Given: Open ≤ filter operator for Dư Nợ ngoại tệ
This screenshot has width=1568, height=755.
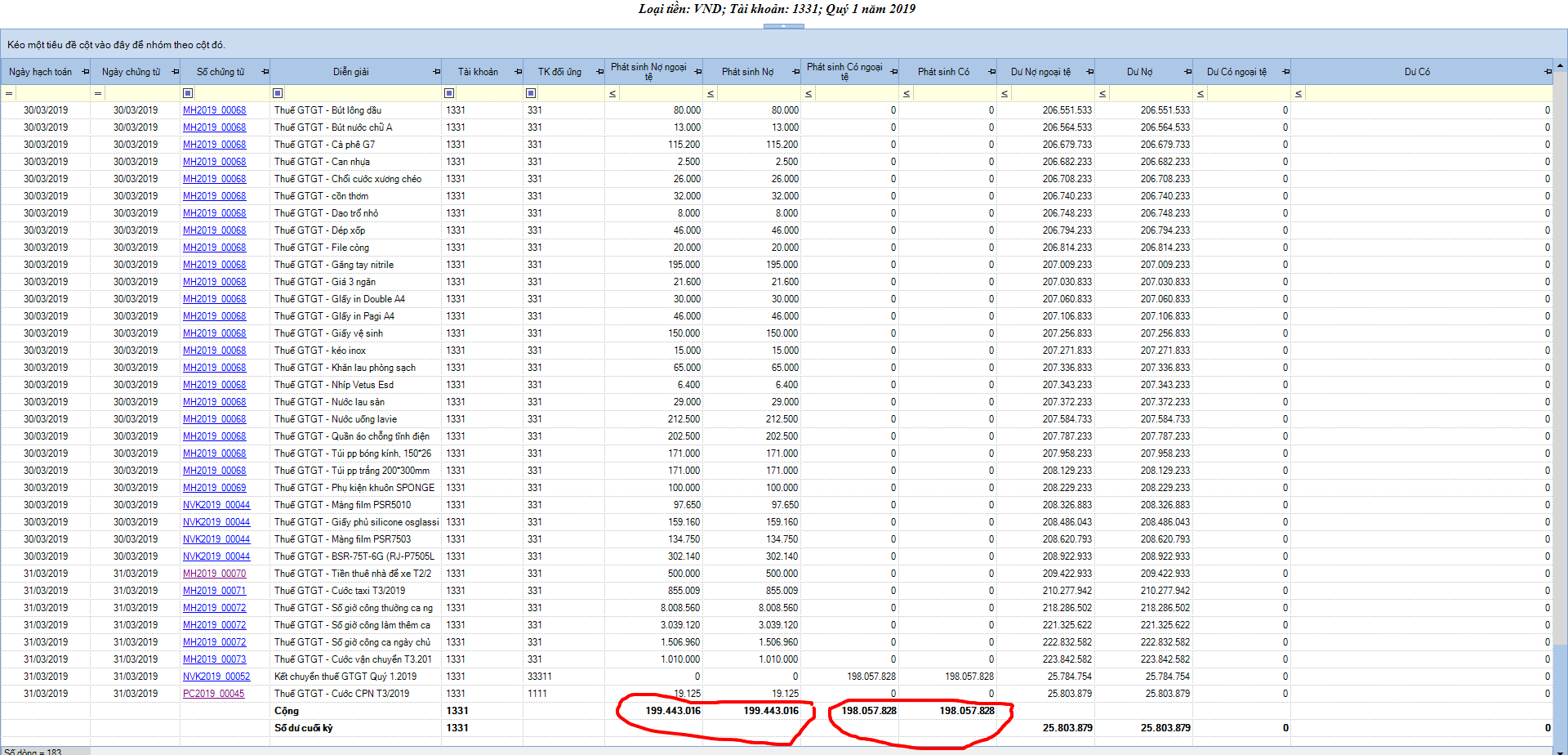Looking at the screenshot, I should pyautogui.click(x=1004, y=93).
